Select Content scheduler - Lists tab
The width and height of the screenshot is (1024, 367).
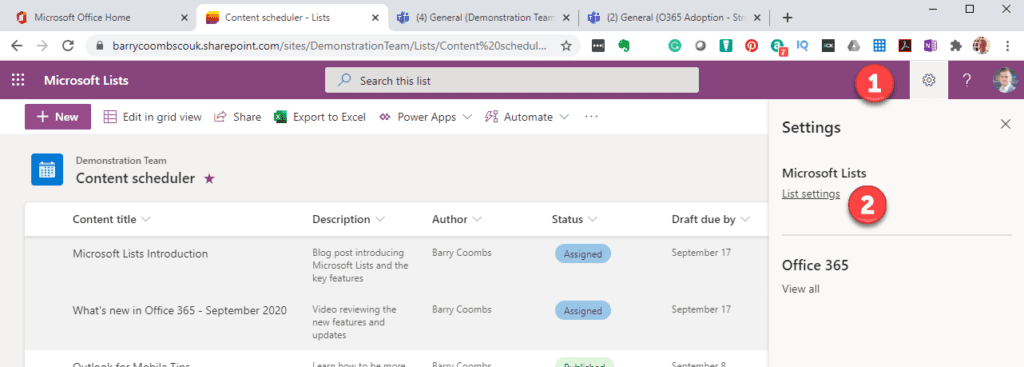[294, 18]
